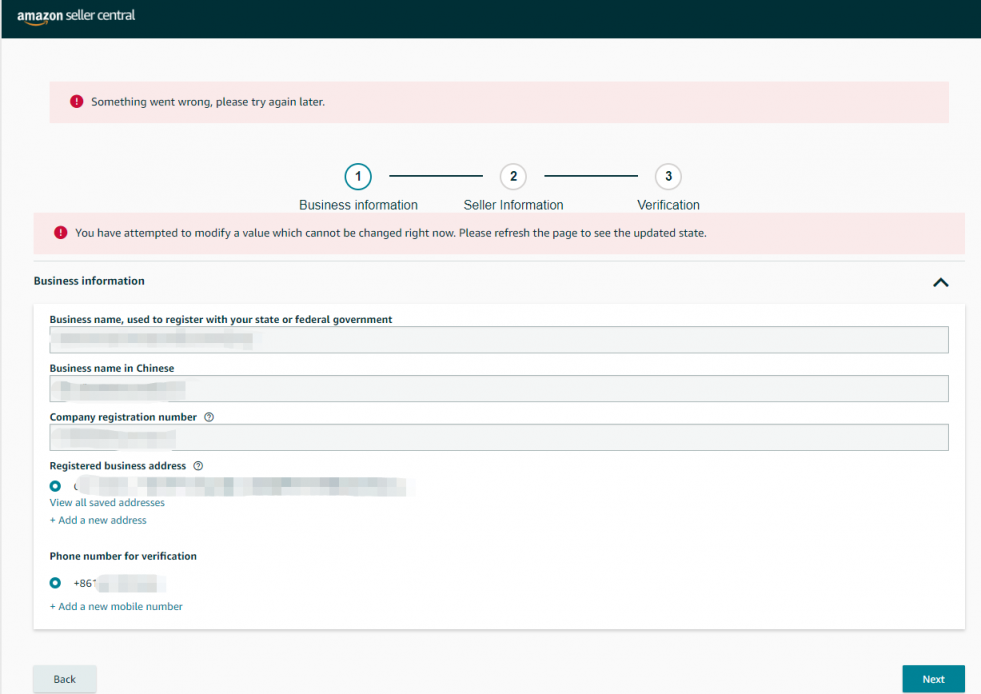
Task: Click Add a new mobile number link
Action: [116, 606]
